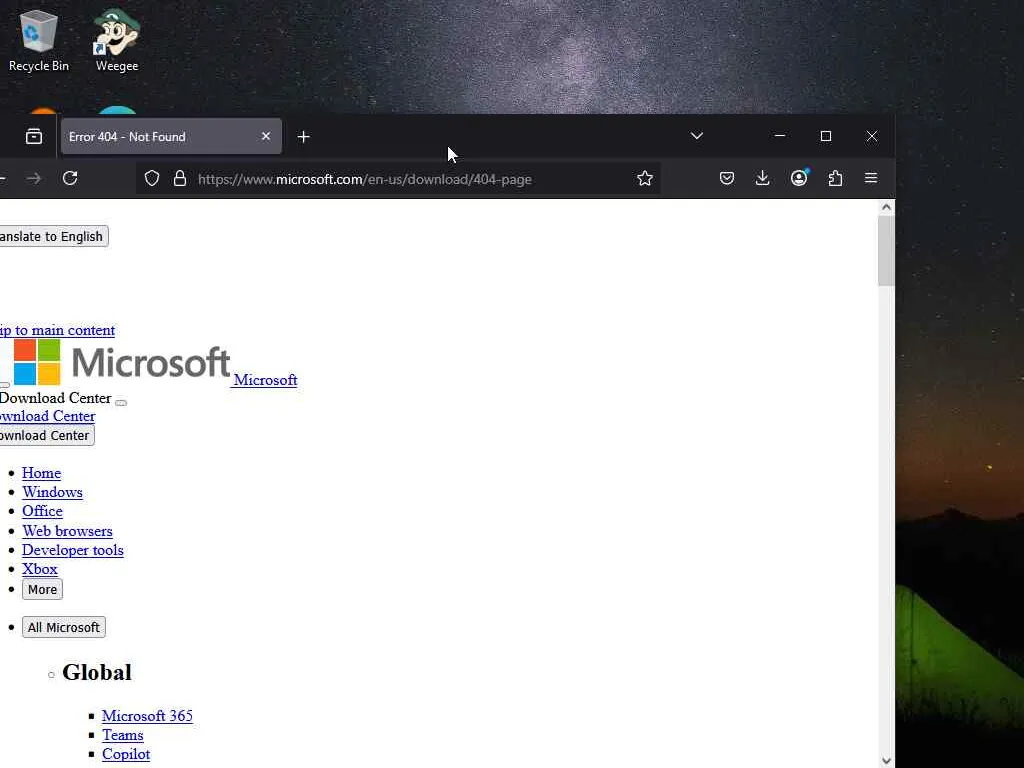This screenshot has height=768, width=1024.
Task: Expand the All Microsoft menu button
Action: click(63, 628)
